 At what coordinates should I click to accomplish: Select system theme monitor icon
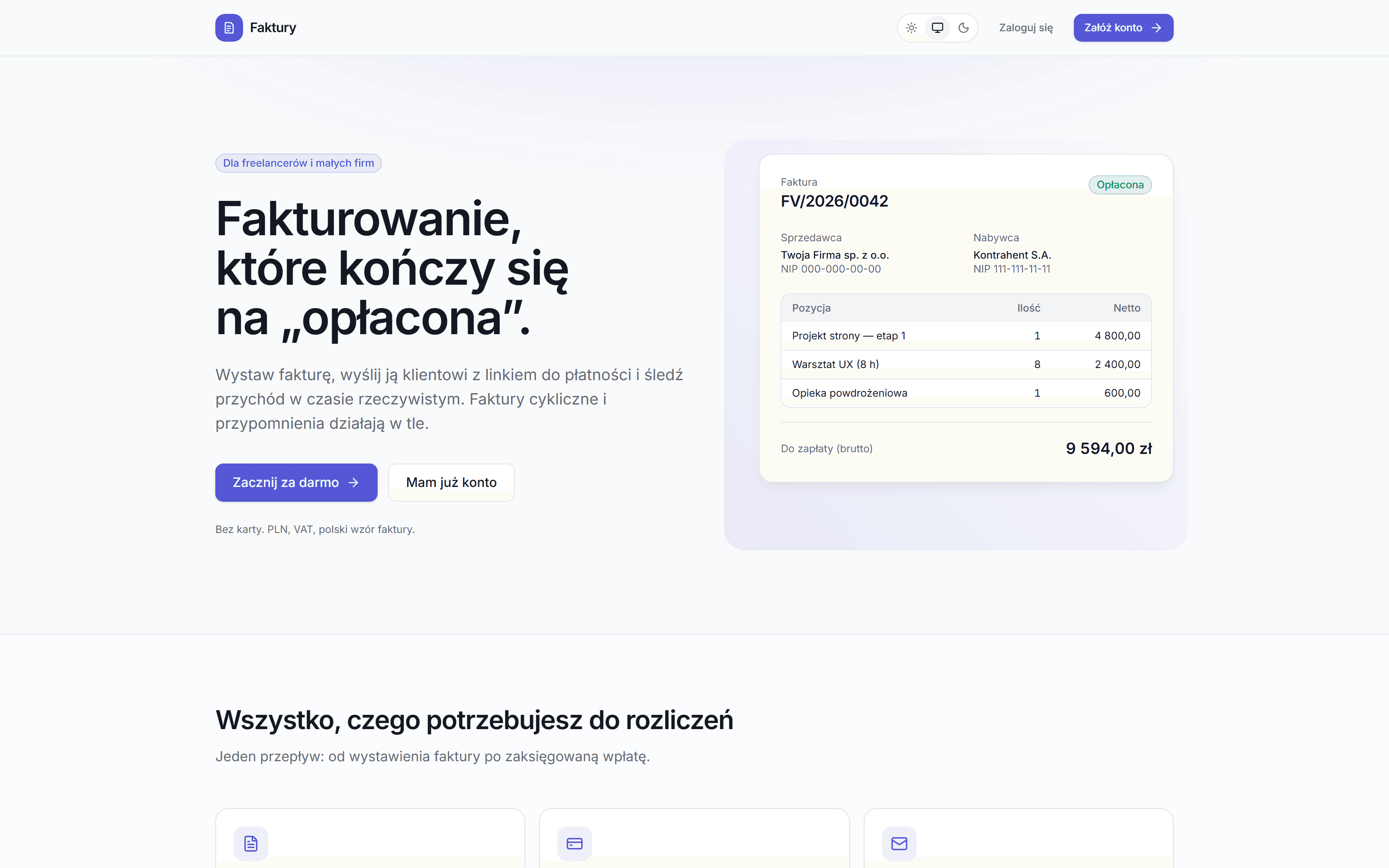click(x=937, y=27)
